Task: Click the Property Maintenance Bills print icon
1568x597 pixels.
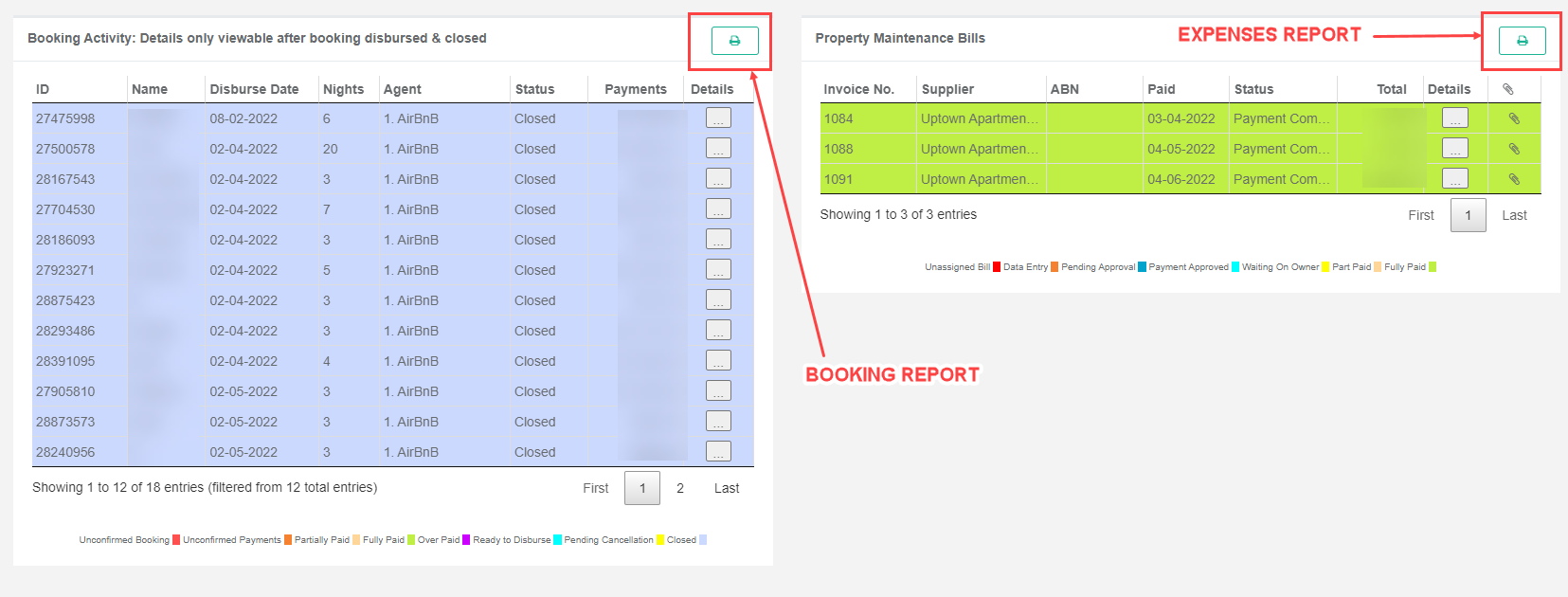Action: (x=1522, y=41)
